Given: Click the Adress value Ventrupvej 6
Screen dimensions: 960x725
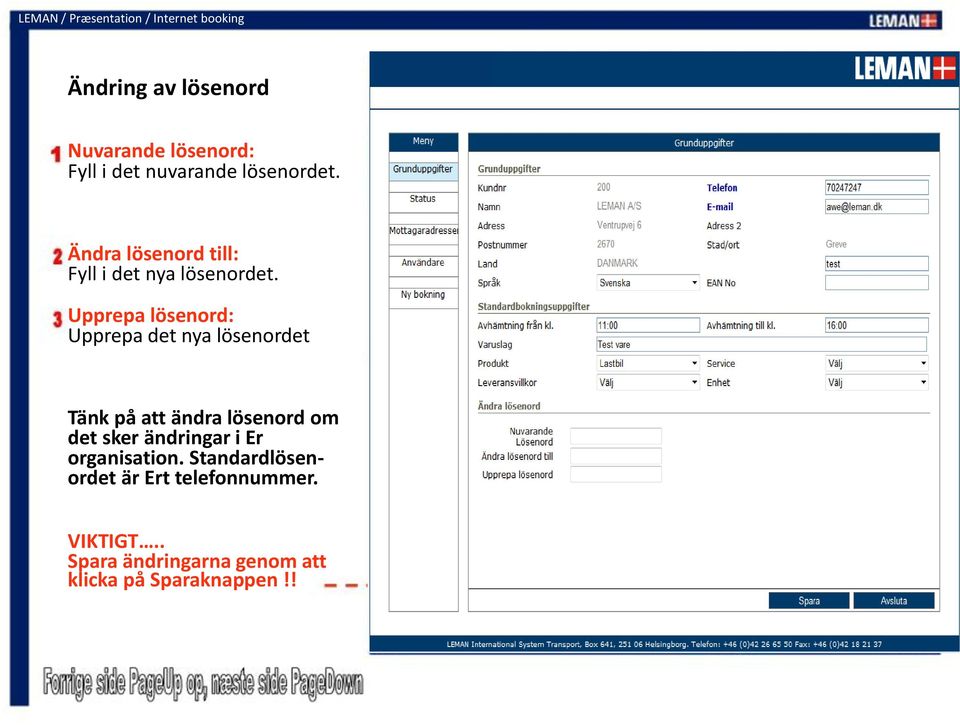Looking at the screenshot, I should [619, 225].
